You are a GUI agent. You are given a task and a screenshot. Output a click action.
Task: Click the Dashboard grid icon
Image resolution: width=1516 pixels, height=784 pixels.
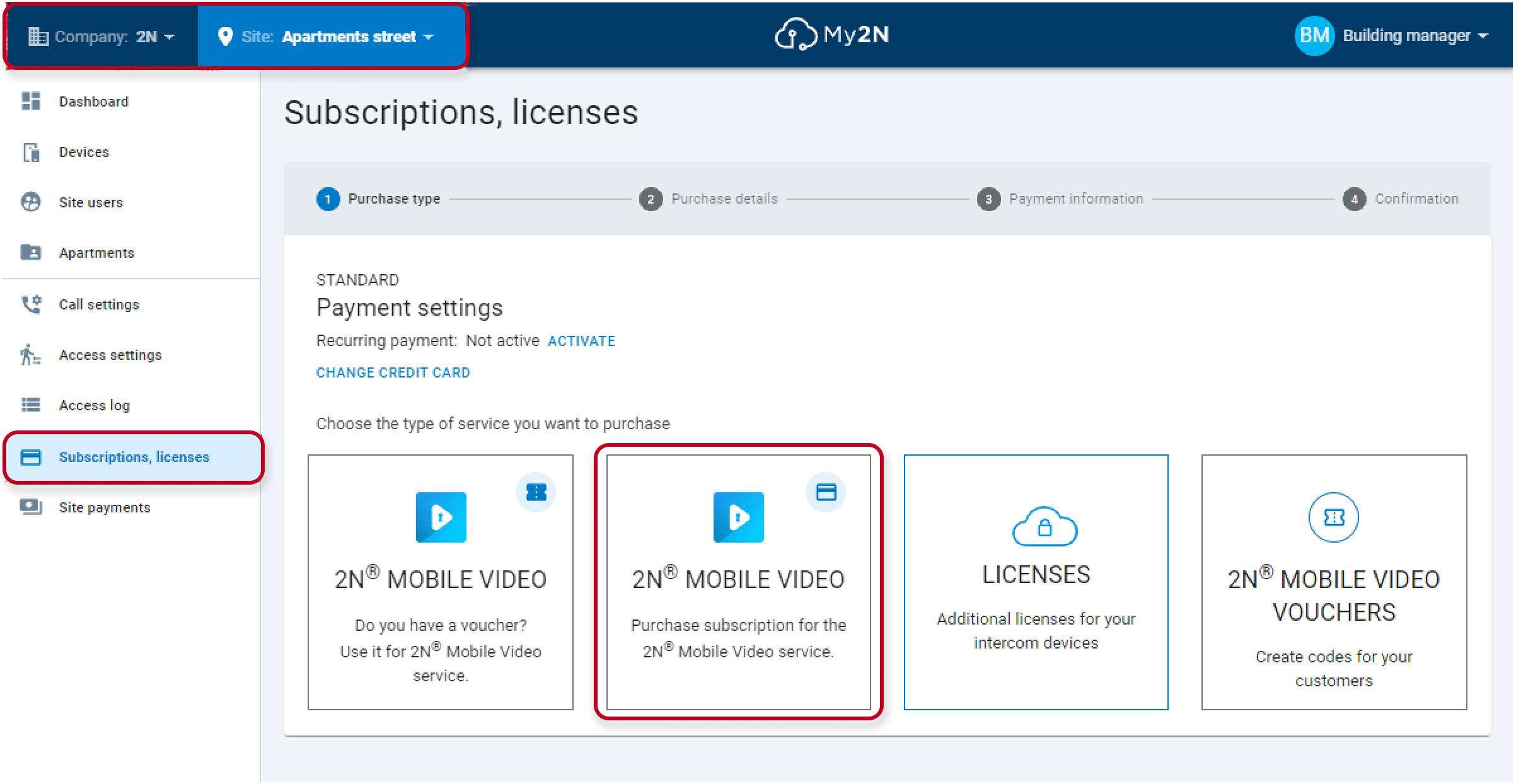coord(31,101)
